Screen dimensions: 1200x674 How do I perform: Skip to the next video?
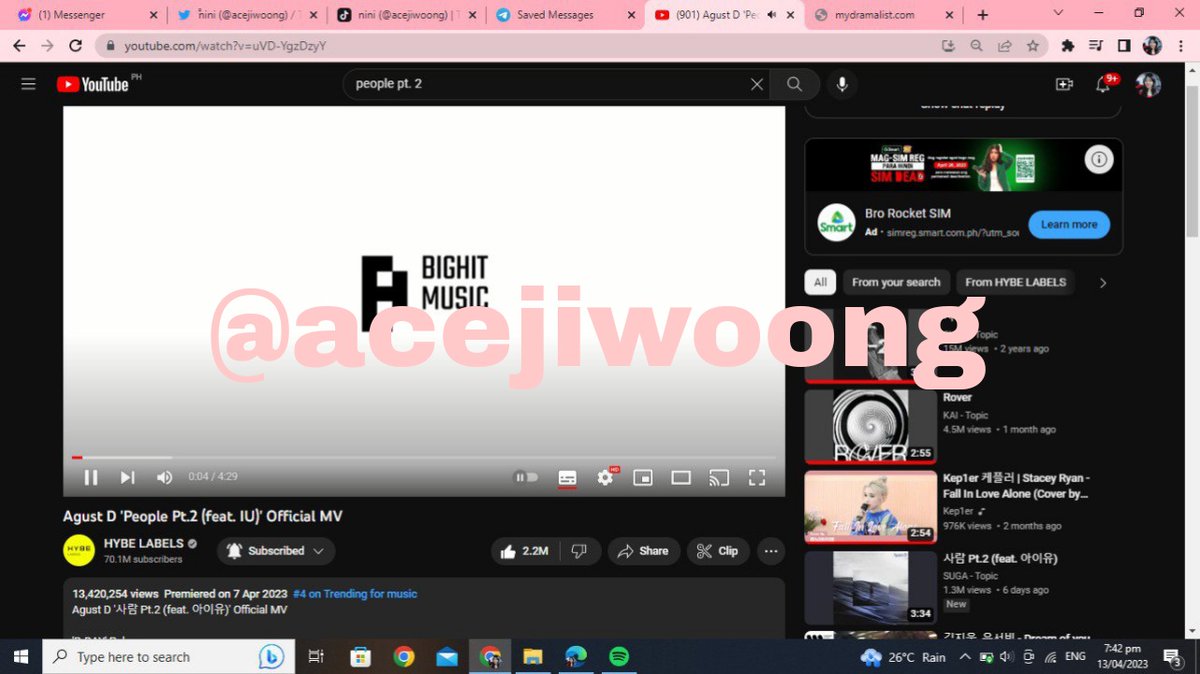(x=128, y=478)
